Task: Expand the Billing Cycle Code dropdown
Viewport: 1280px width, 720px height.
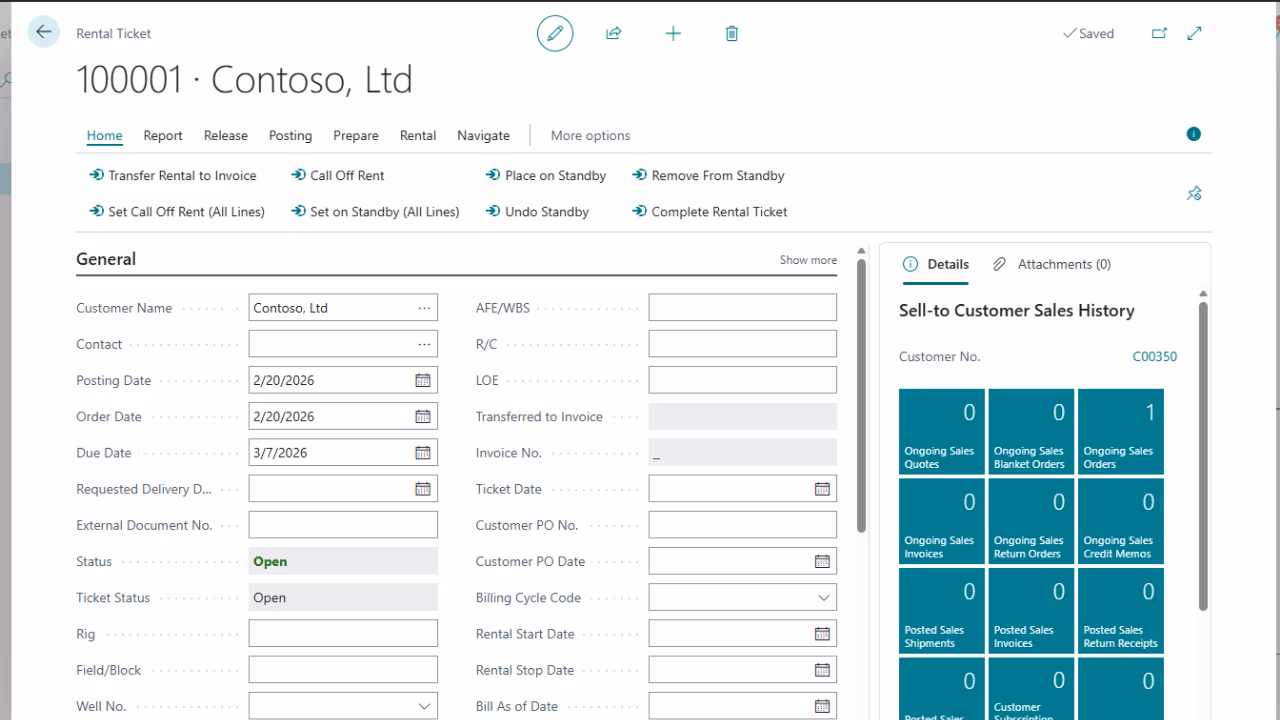Action: pos(823,598)
